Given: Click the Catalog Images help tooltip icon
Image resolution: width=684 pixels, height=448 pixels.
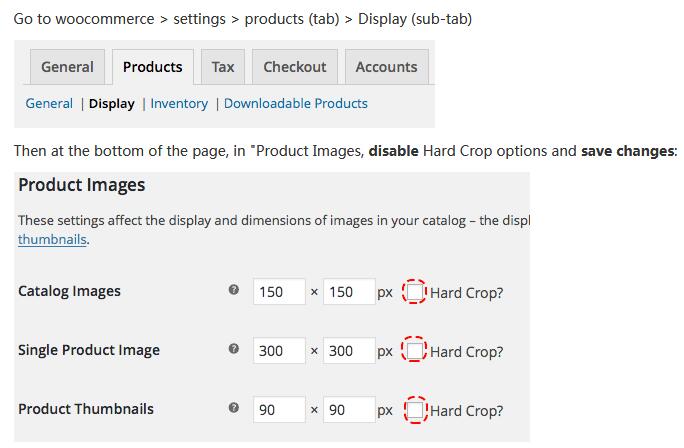Looking at the screenshot, I should pos(234,290).
